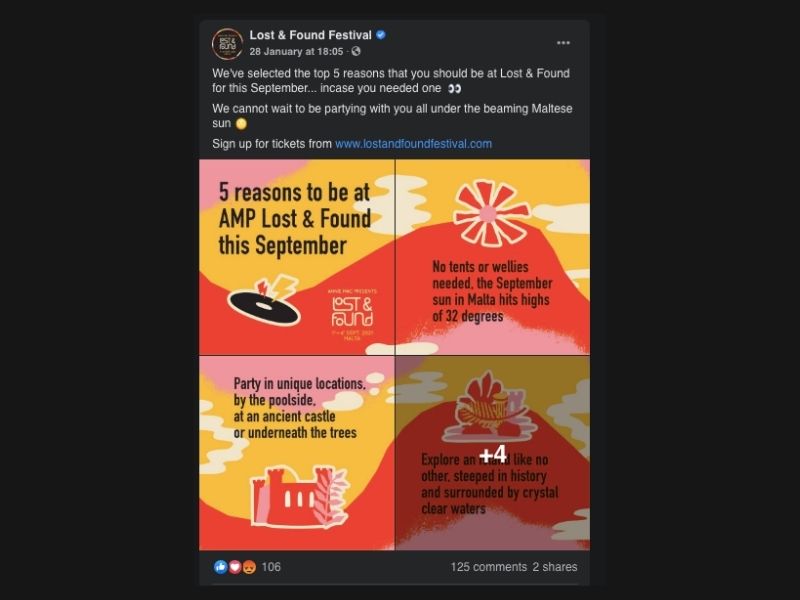Open the 125 comments link
Image resolution: width=800 pixels, height=600 pixels.
pos(488,567)
